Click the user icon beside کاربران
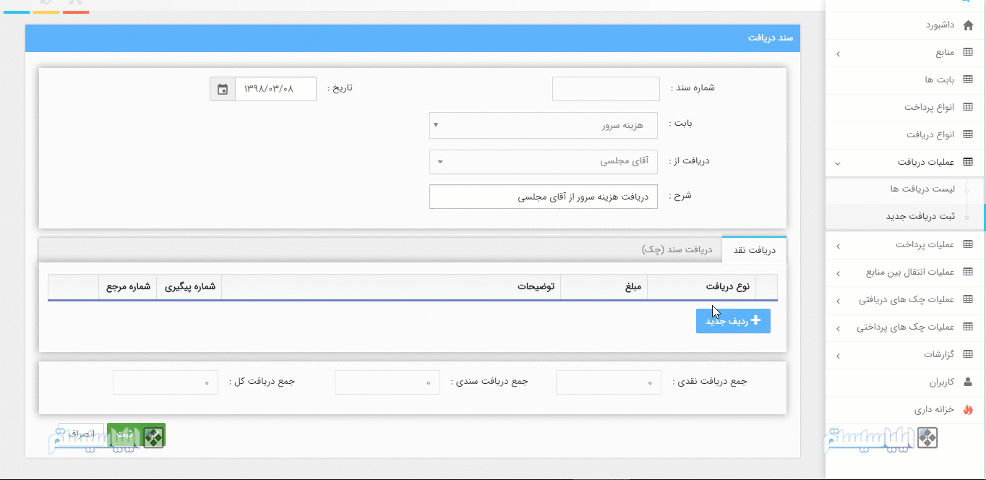Screen dimensions: 986x480 (967, 382)
